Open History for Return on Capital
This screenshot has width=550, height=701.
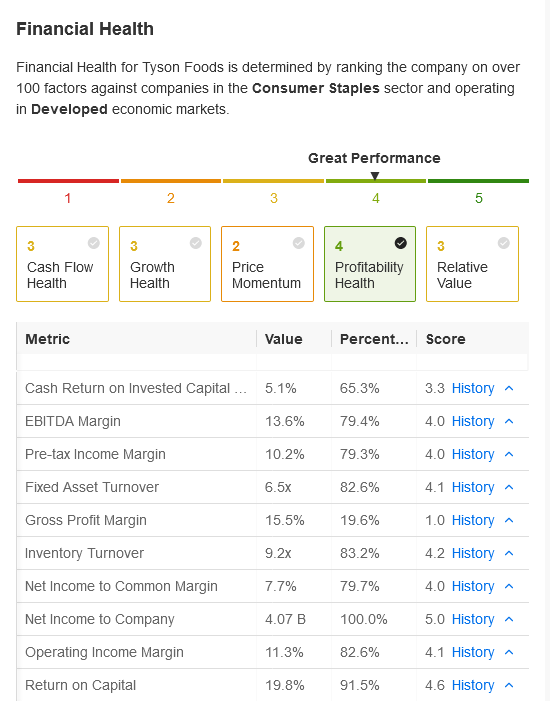coord(473,685)
